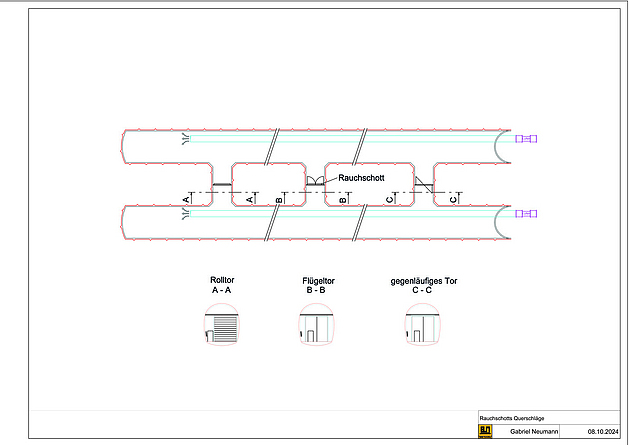Select title text Rauchschotts Querschläge
Screen dimensions: 629x445
pos(512,418)
